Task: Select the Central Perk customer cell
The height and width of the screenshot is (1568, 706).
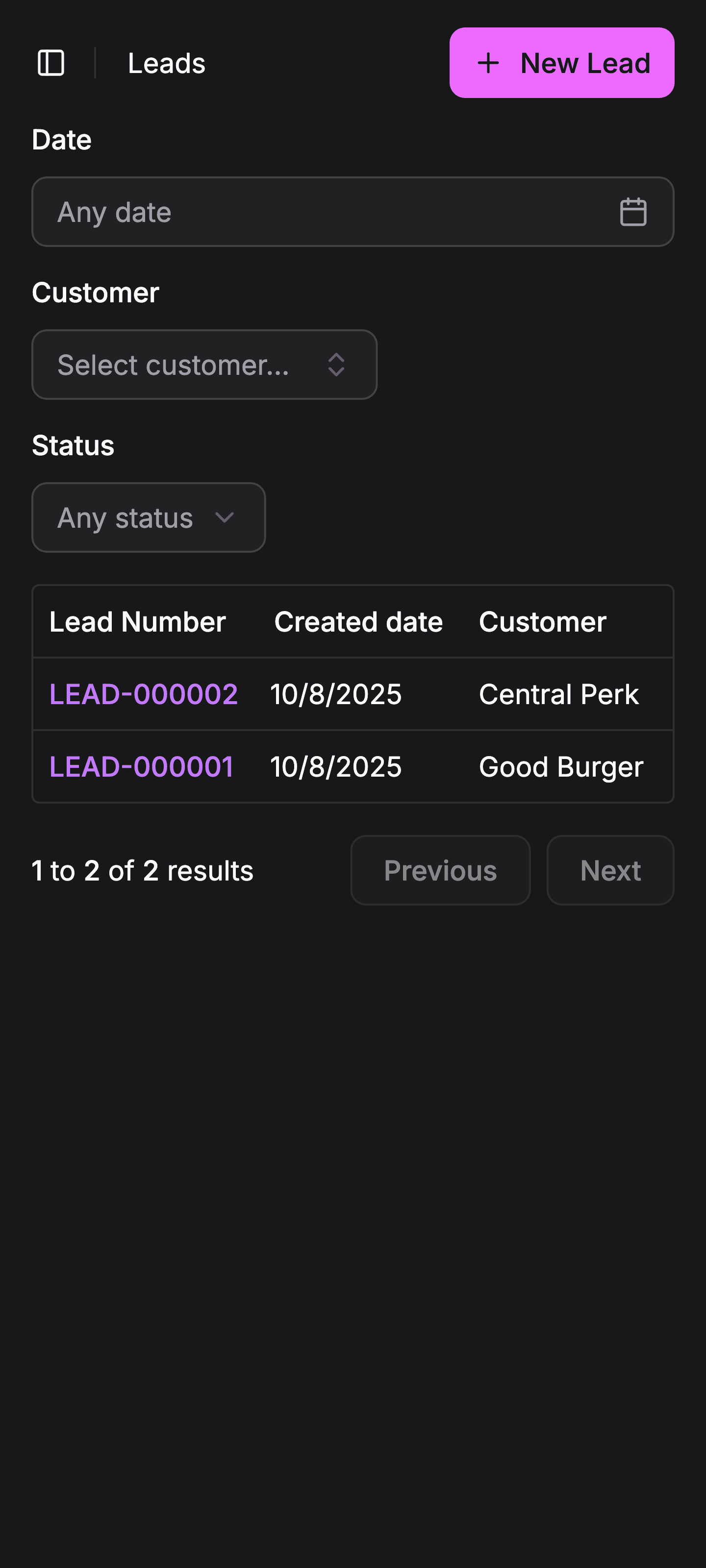Action: point(558,694)
